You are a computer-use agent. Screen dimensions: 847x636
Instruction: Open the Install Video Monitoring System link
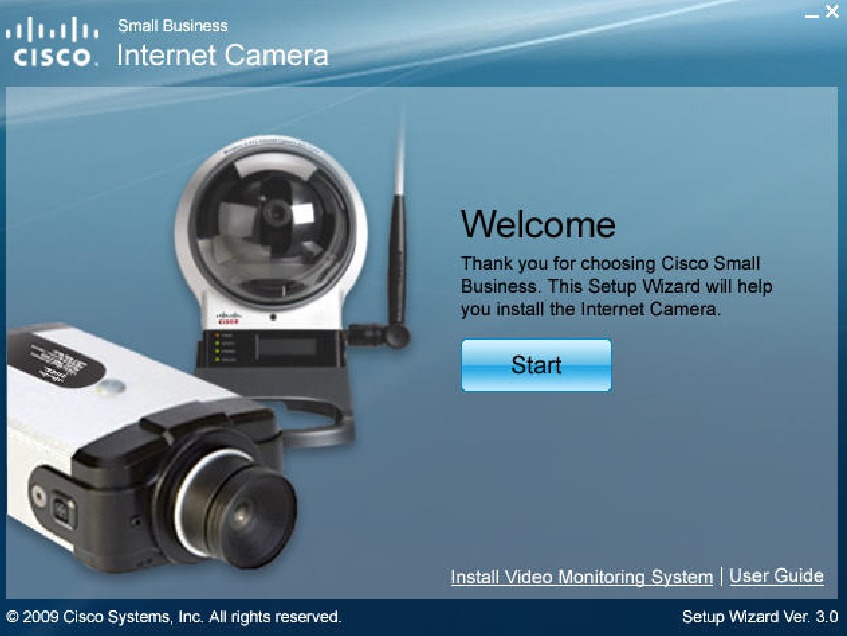(581, 577)
